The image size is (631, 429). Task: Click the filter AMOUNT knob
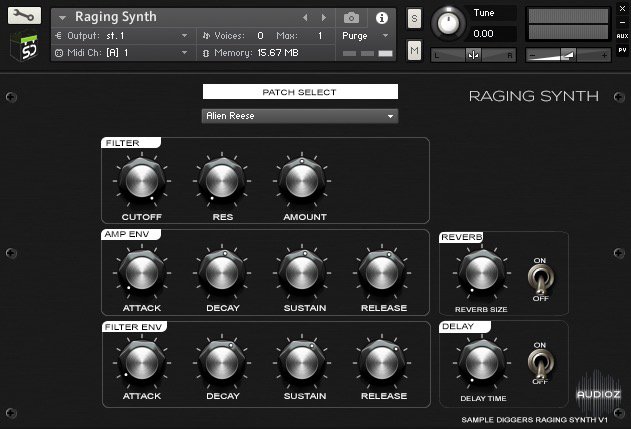point(302,181)
